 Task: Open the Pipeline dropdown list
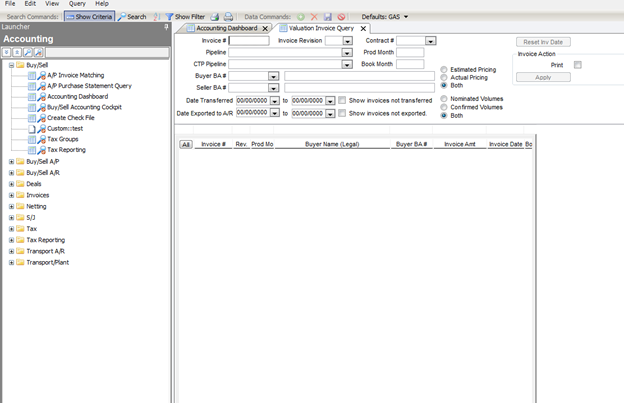[347, 52]
